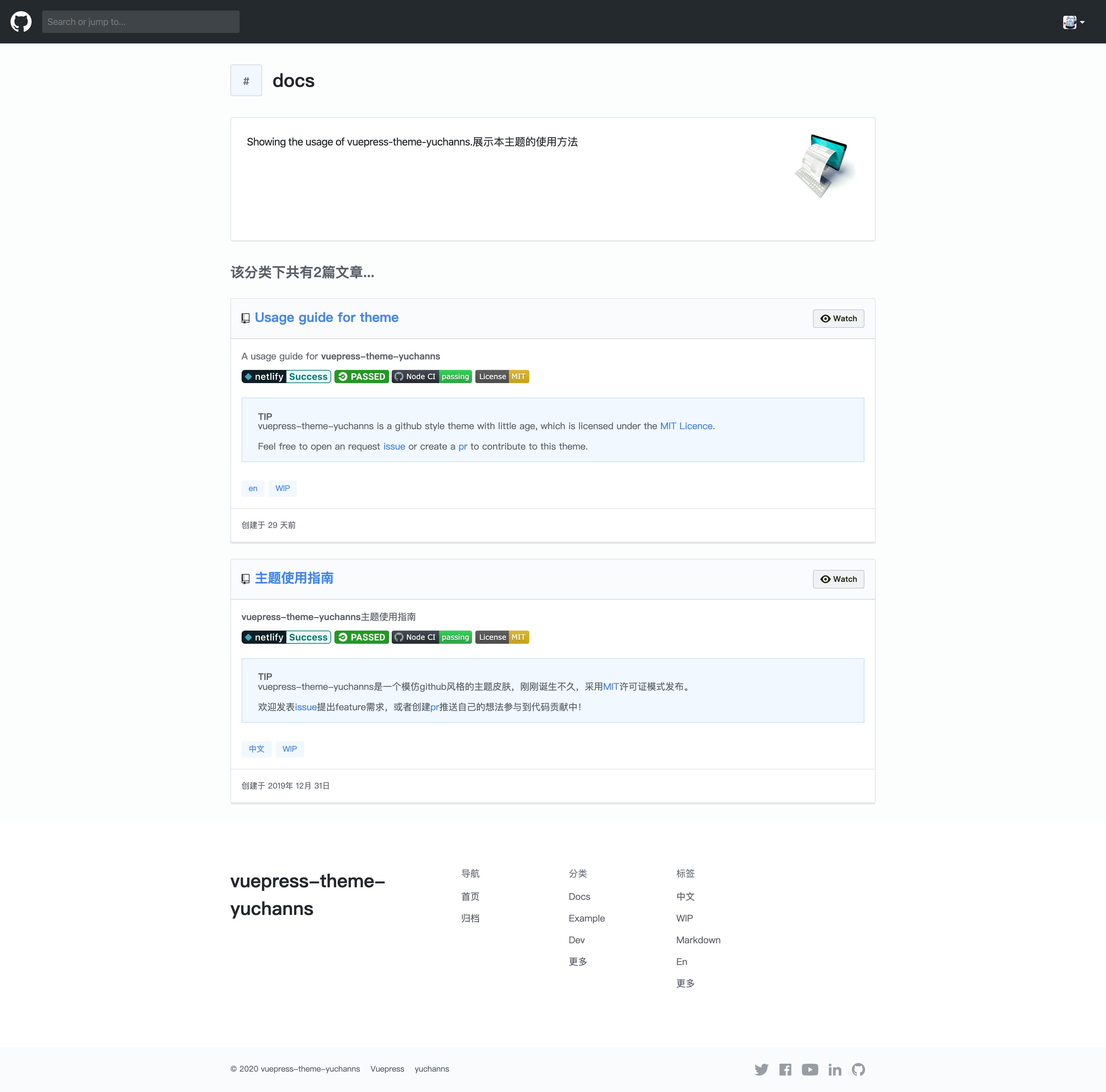The height and width of the screenshot is (1092, 1106).
Task: Toggle Watch on Usage guide for theme
Action: [838, 319]
